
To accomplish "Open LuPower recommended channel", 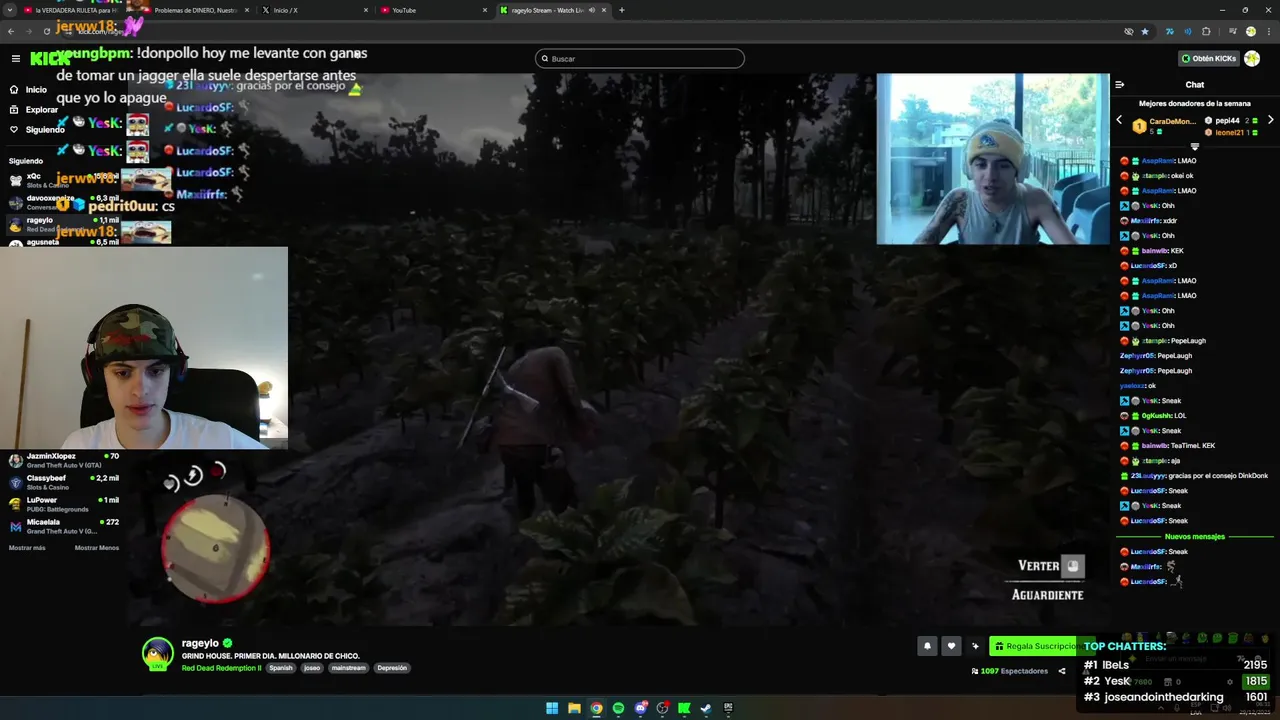I will (64, 504).
